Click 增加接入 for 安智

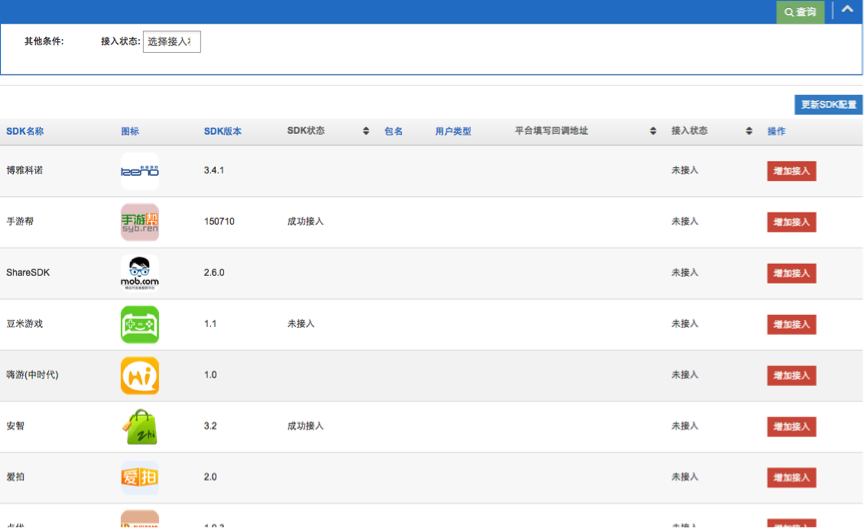pos(791,426)
